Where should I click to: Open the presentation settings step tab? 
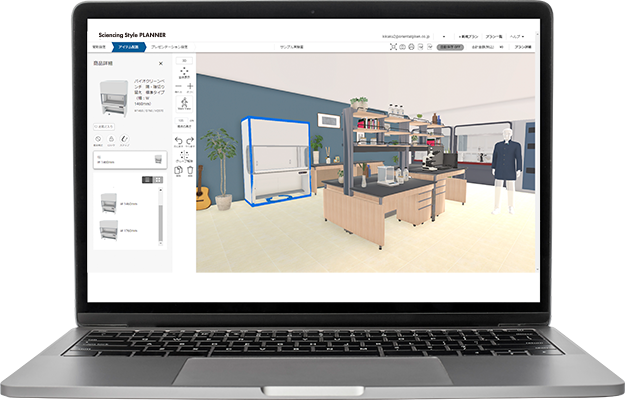170,47
